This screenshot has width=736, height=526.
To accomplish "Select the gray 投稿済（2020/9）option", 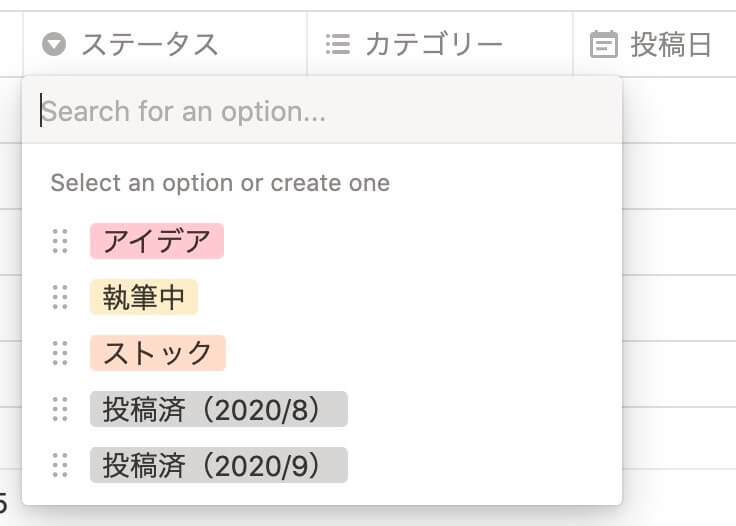I will (219, 465).
